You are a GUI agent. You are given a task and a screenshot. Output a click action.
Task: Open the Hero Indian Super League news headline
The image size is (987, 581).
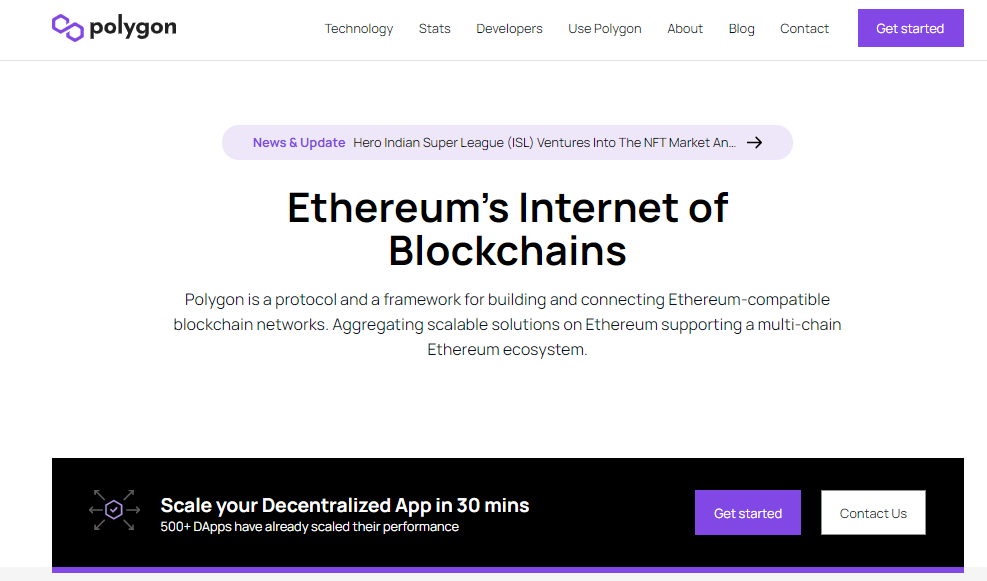[544, 143]
